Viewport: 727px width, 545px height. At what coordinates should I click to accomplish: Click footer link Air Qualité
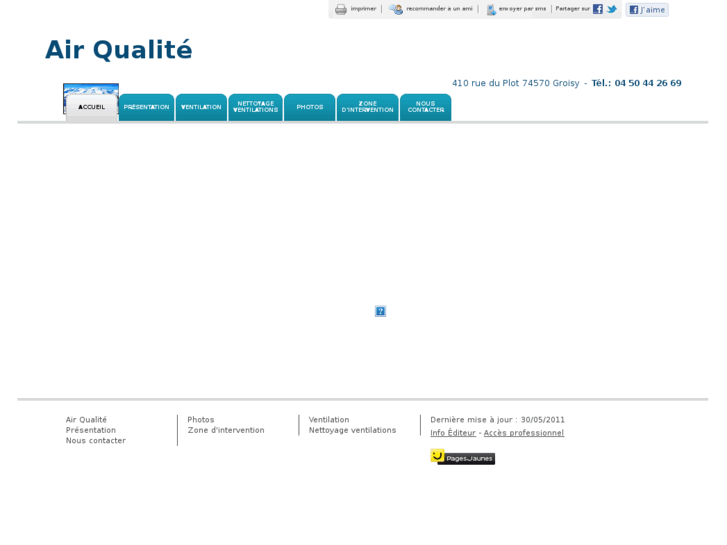tap(86, 420)
